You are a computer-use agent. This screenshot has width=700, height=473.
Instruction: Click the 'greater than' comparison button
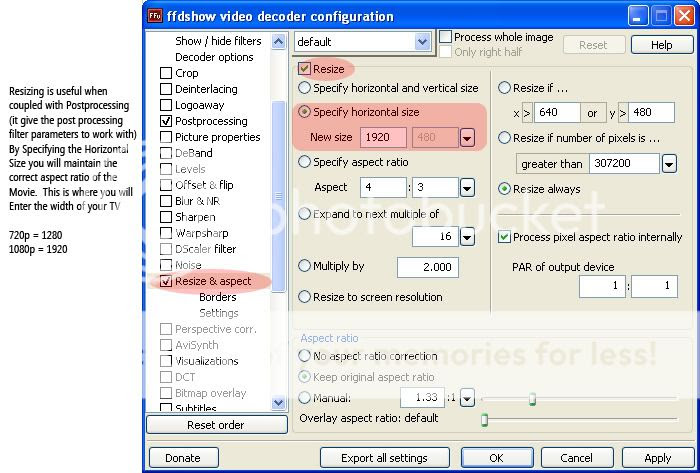[552, 164]
